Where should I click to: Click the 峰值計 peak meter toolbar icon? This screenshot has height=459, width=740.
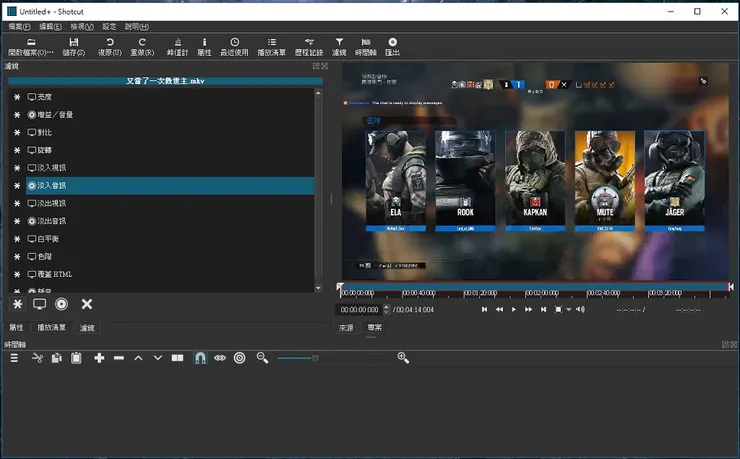(177, 46)
